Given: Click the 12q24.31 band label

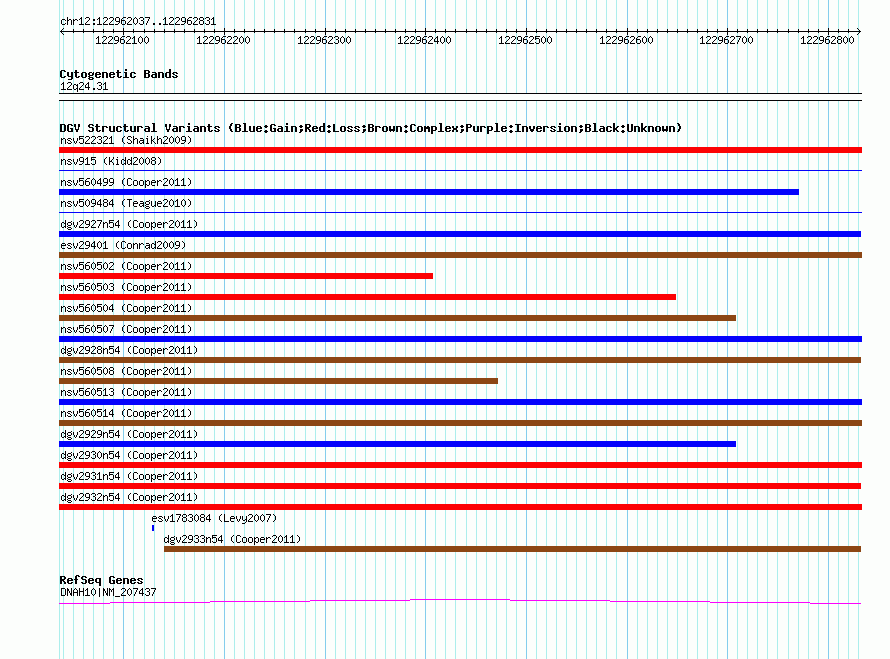Looking at the screenshot, I should coord(84,86).
